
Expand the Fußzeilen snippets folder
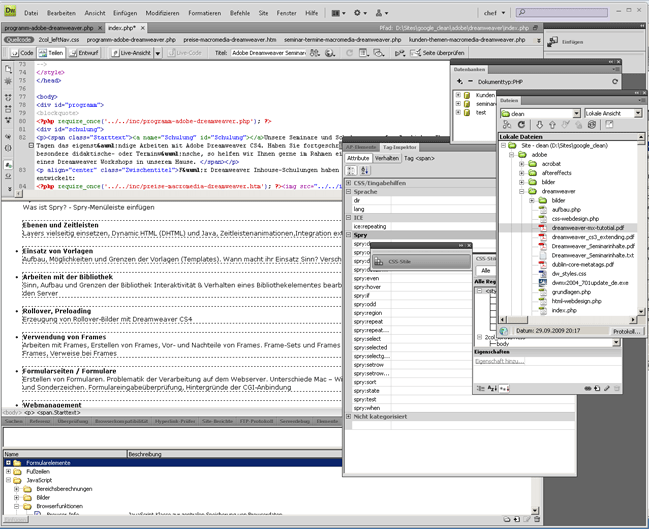(8, 471)
